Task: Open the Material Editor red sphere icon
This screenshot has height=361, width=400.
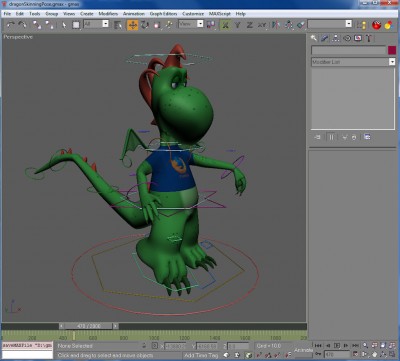Action: pos(376,25)
